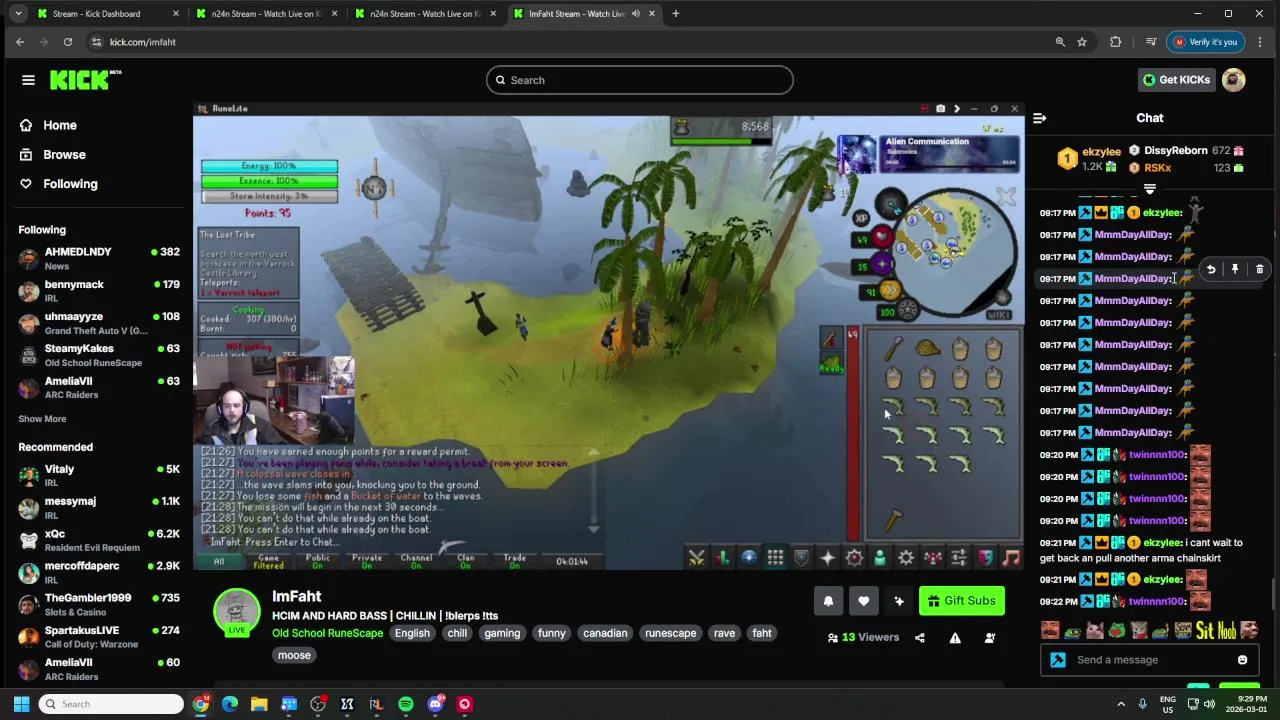This screenshot has height=720, width=1280.
Task: Open AHMEDLNDY's channel in Following
Action: click(x=98, y=258)
